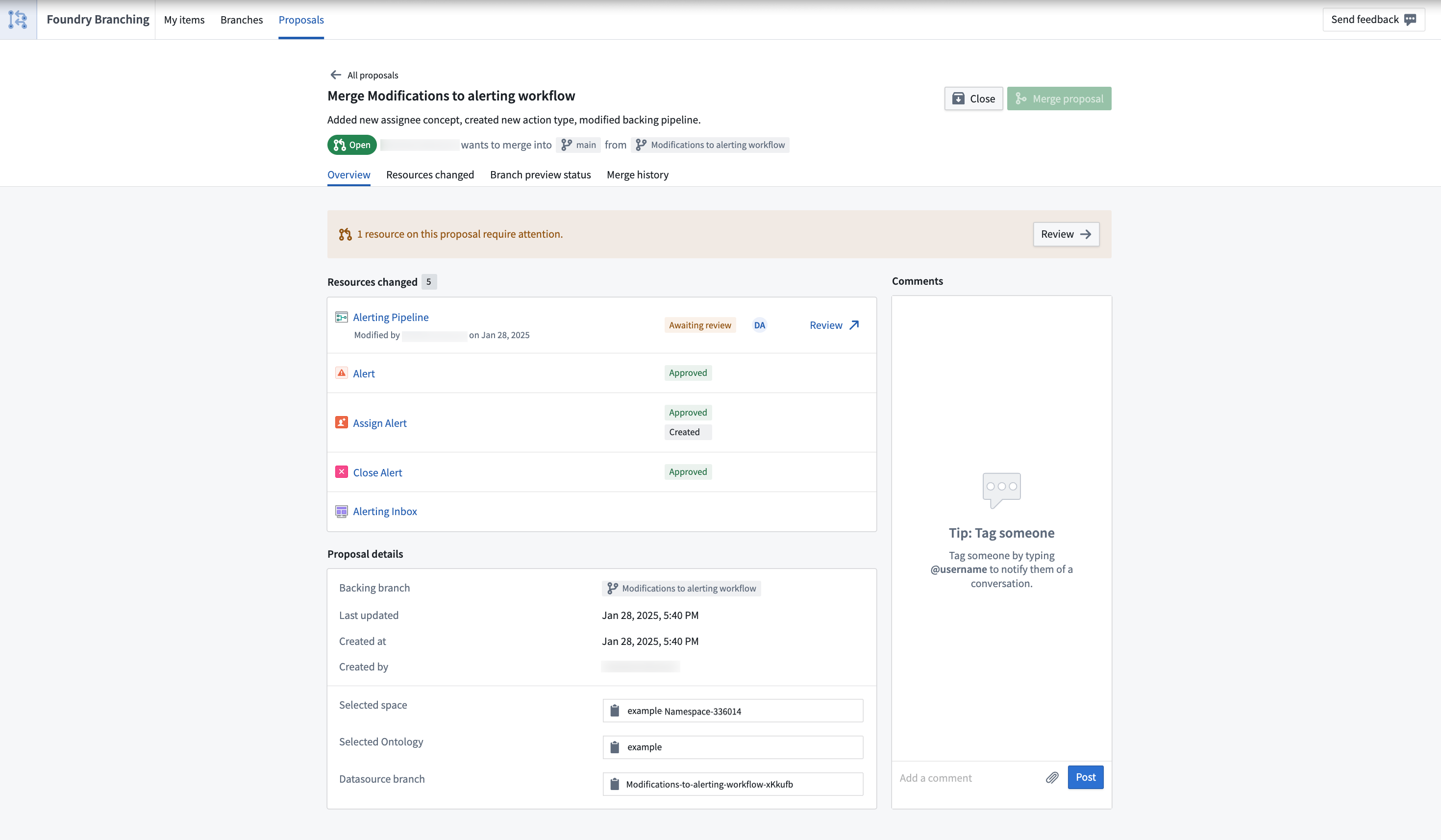The image size is (1441, 840).
Task: Click the Close Alert action type icon
Action: click(341, 471)
